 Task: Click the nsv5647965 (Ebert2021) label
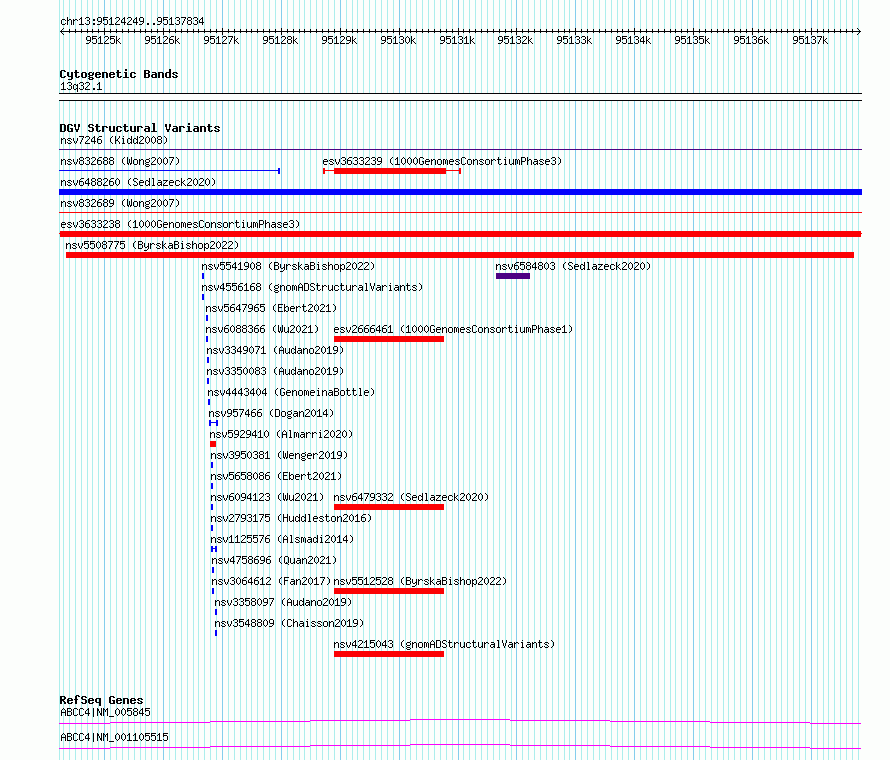tap(271, 308)
